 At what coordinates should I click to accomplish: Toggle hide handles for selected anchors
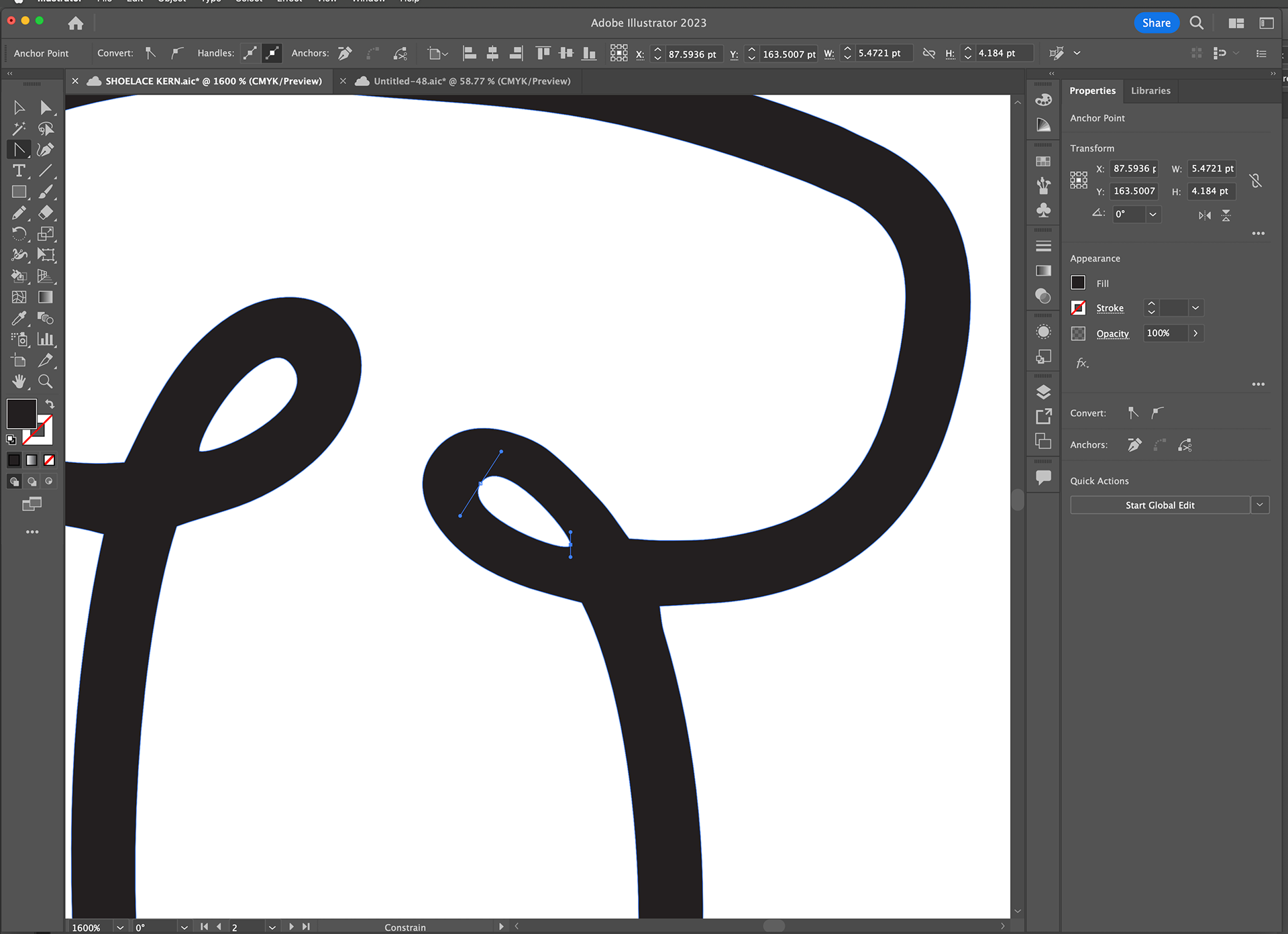click(x=272, y=53)
